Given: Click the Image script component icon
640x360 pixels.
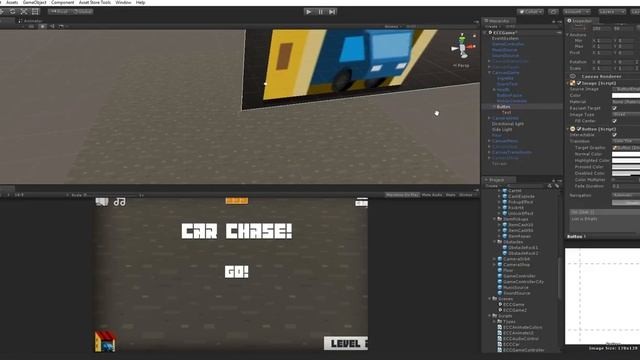Looking at the screenshot, I should tap(573, 83).
